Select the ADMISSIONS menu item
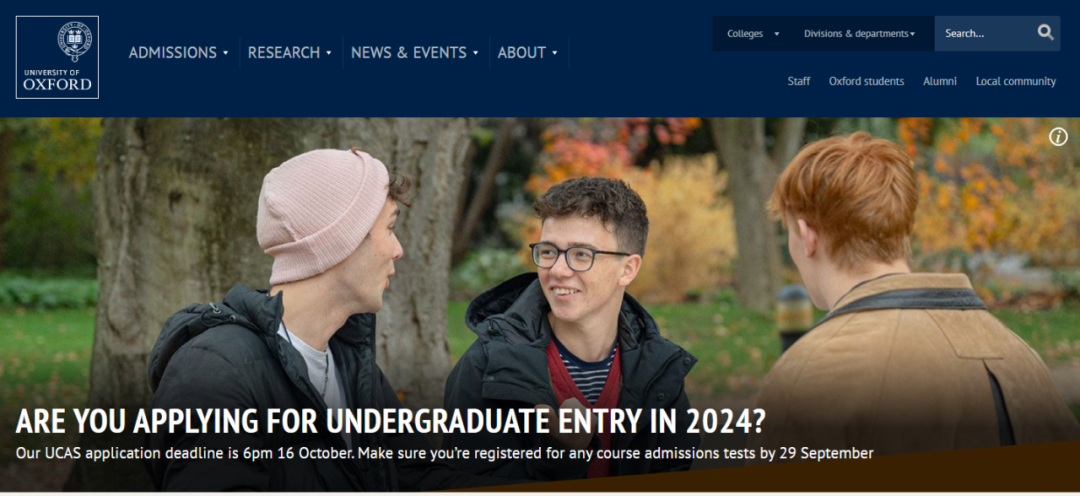Screen dimensions: 1080x496 (173, 52)
